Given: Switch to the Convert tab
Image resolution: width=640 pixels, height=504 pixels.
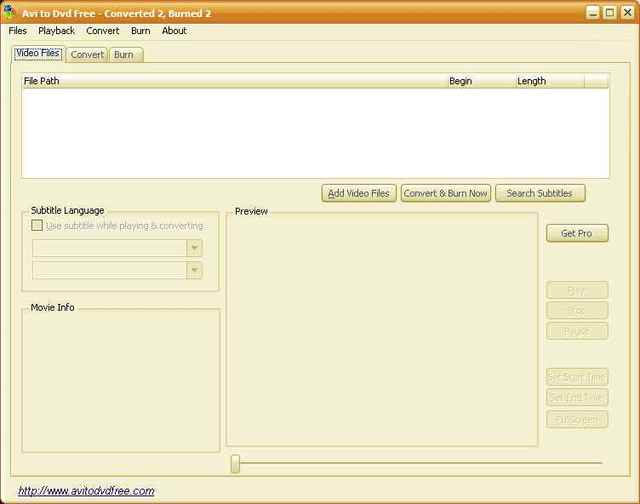Looking at the screenshot, I should 87,55.
